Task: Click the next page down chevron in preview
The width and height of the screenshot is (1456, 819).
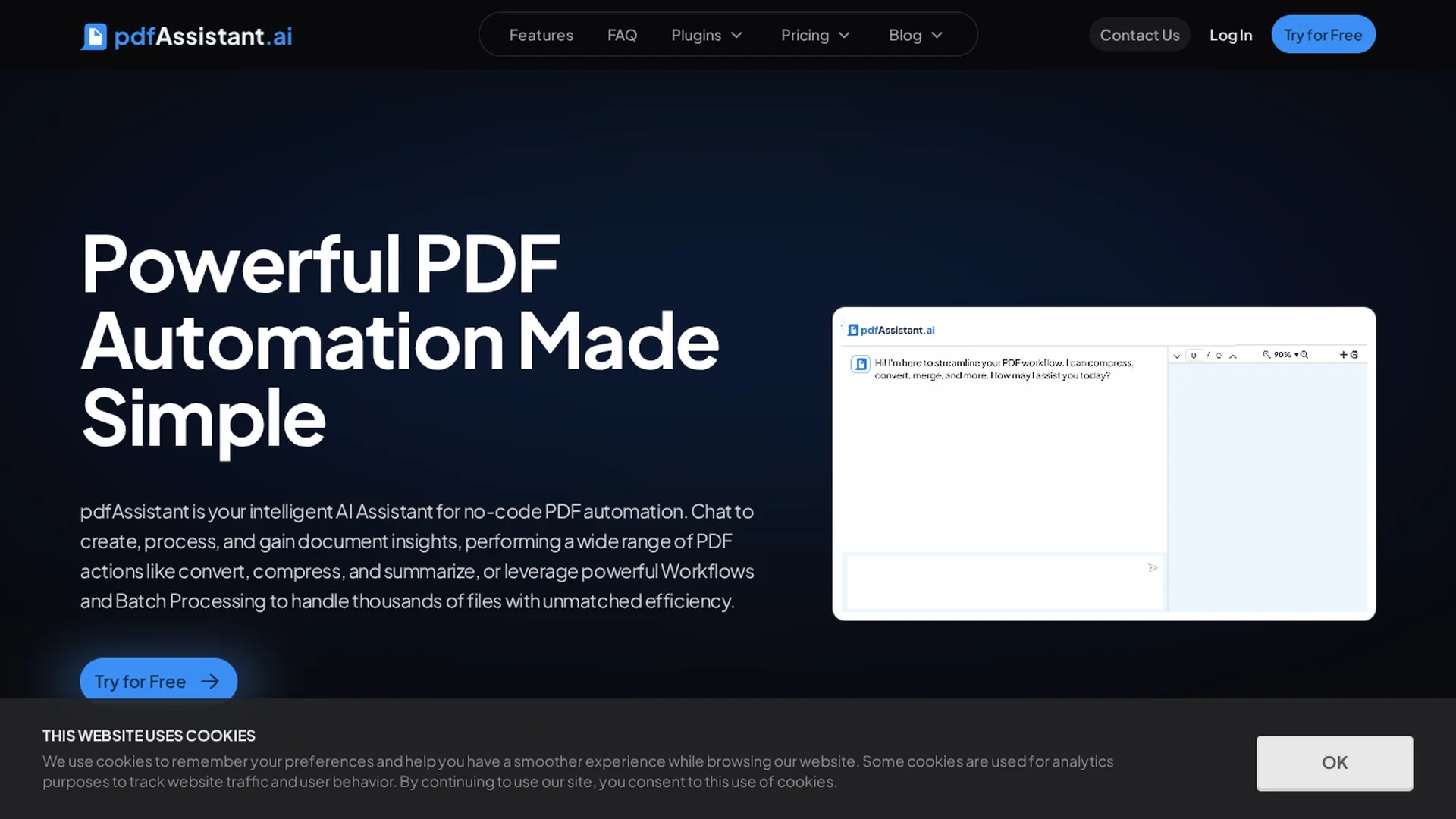Action: click(1177, 356)
